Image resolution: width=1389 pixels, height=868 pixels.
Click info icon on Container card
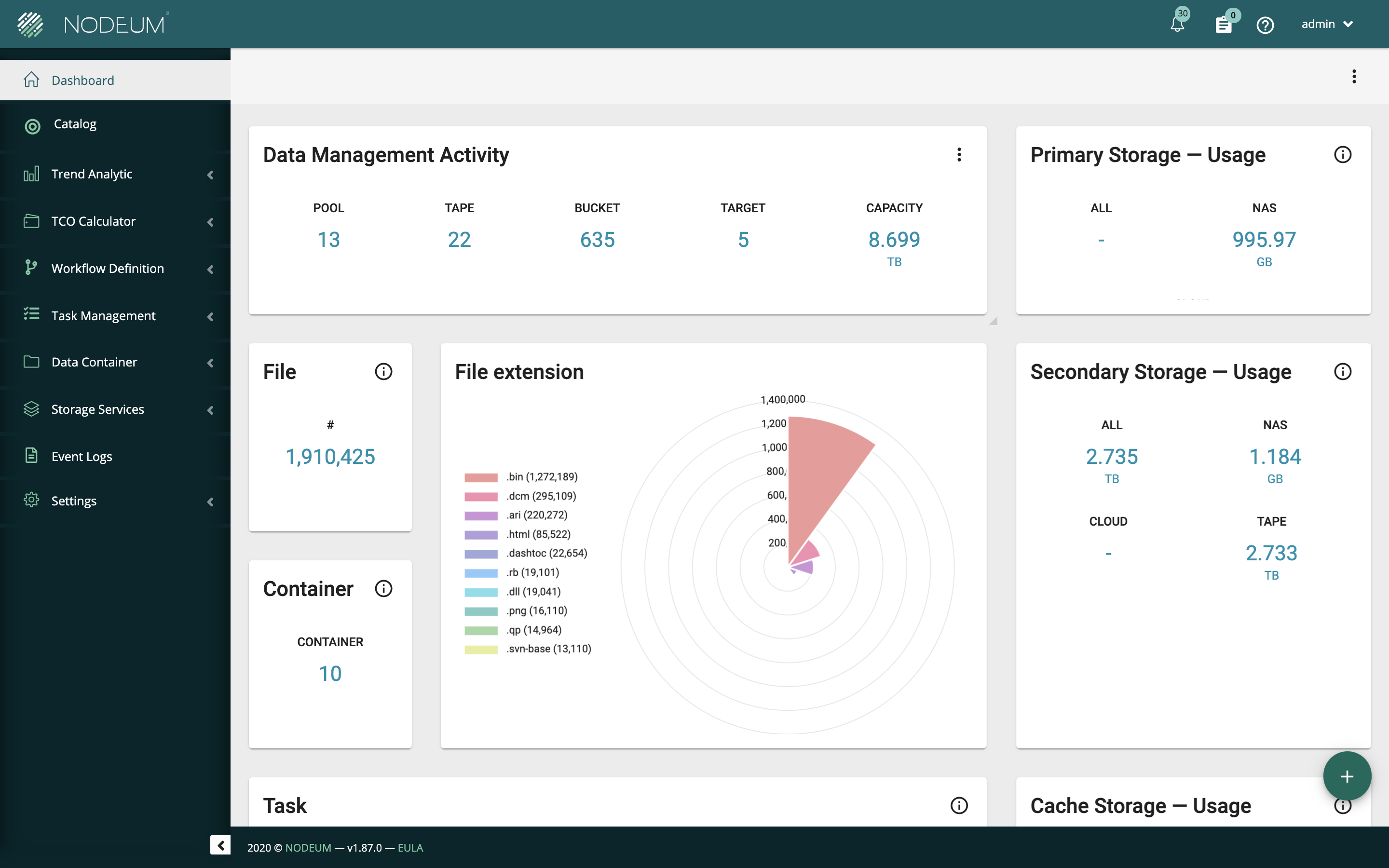tap(383, 588)
